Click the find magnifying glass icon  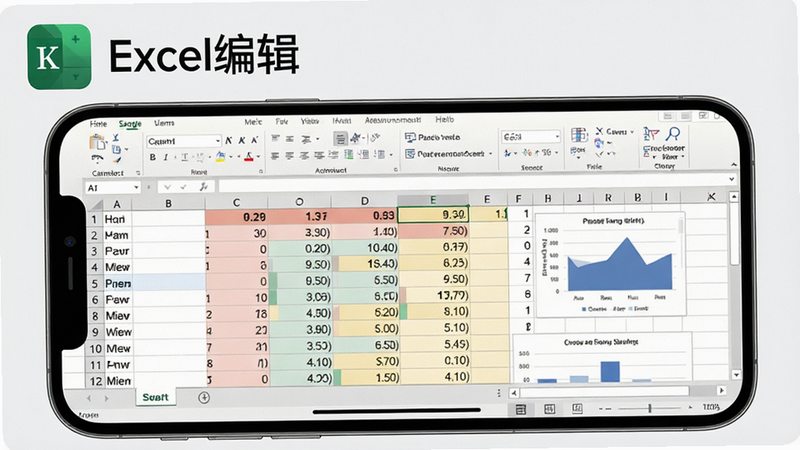[x=673, y=134]
